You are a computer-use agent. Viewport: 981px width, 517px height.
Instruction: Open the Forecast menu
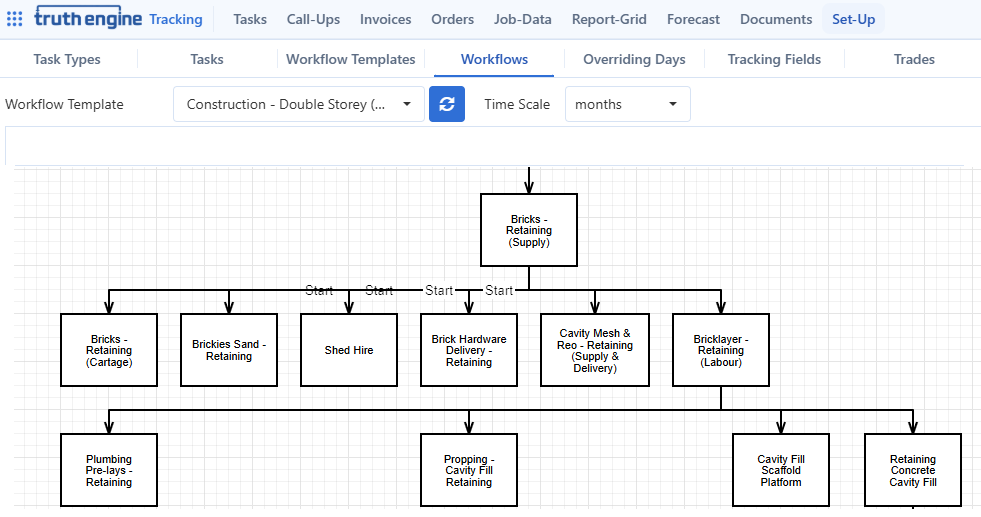[x=693, y=19]
